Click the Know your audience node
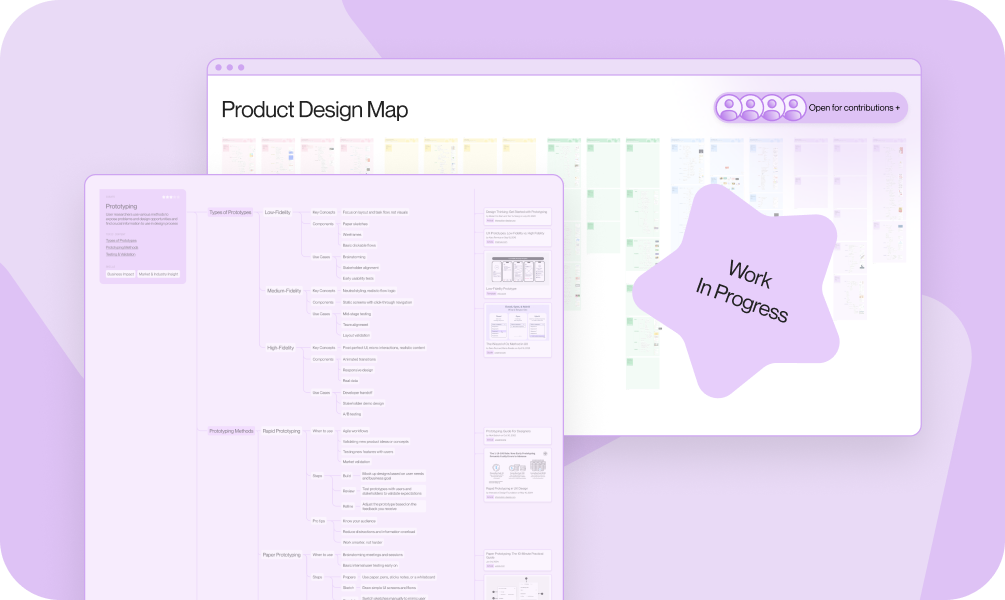The width and height of the screenshot is (1005, 600). 359,522
